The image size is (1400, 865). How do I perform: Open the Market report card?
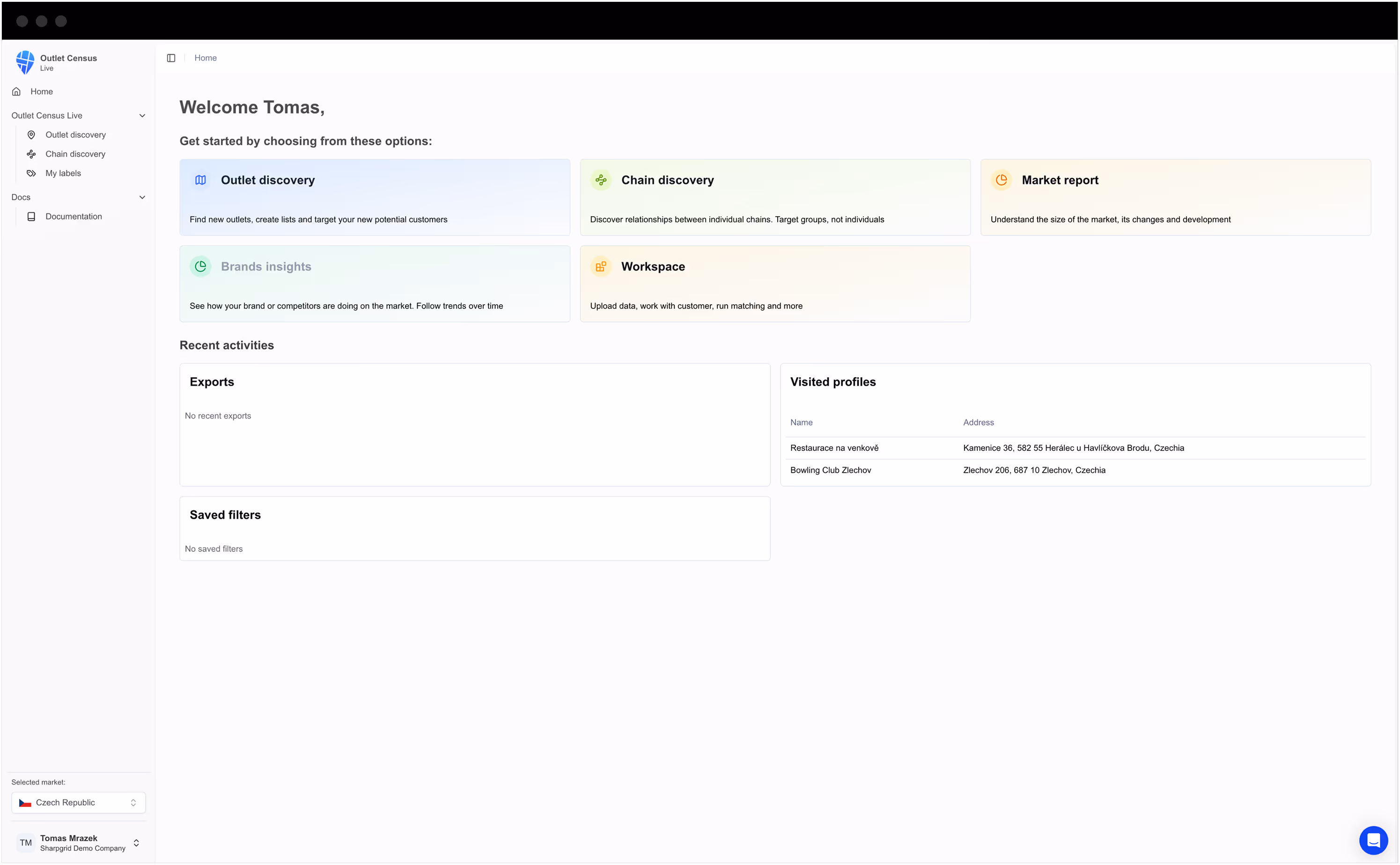point(1176,197)
